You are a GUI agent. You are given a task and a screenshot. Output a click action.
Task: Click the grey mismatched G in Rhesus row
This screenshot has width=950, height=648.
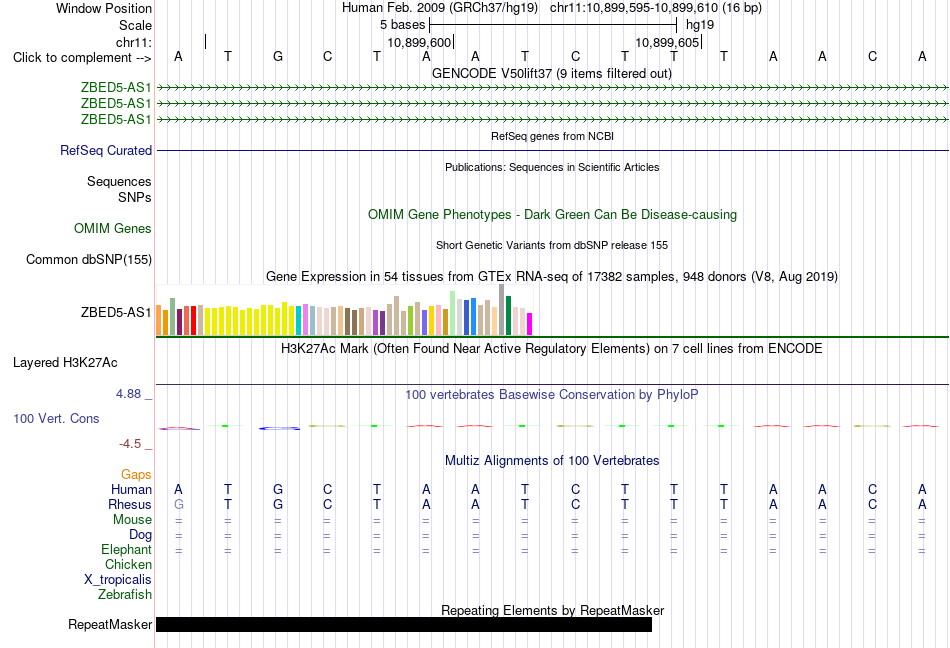click(x=178, y=504)
